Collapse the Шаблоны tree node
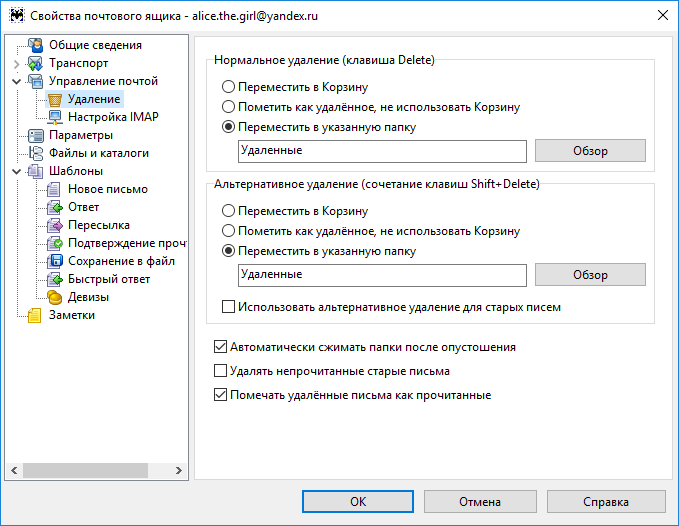Image resolution: width=679 pixels, height=526 pixels. [17, 171]
